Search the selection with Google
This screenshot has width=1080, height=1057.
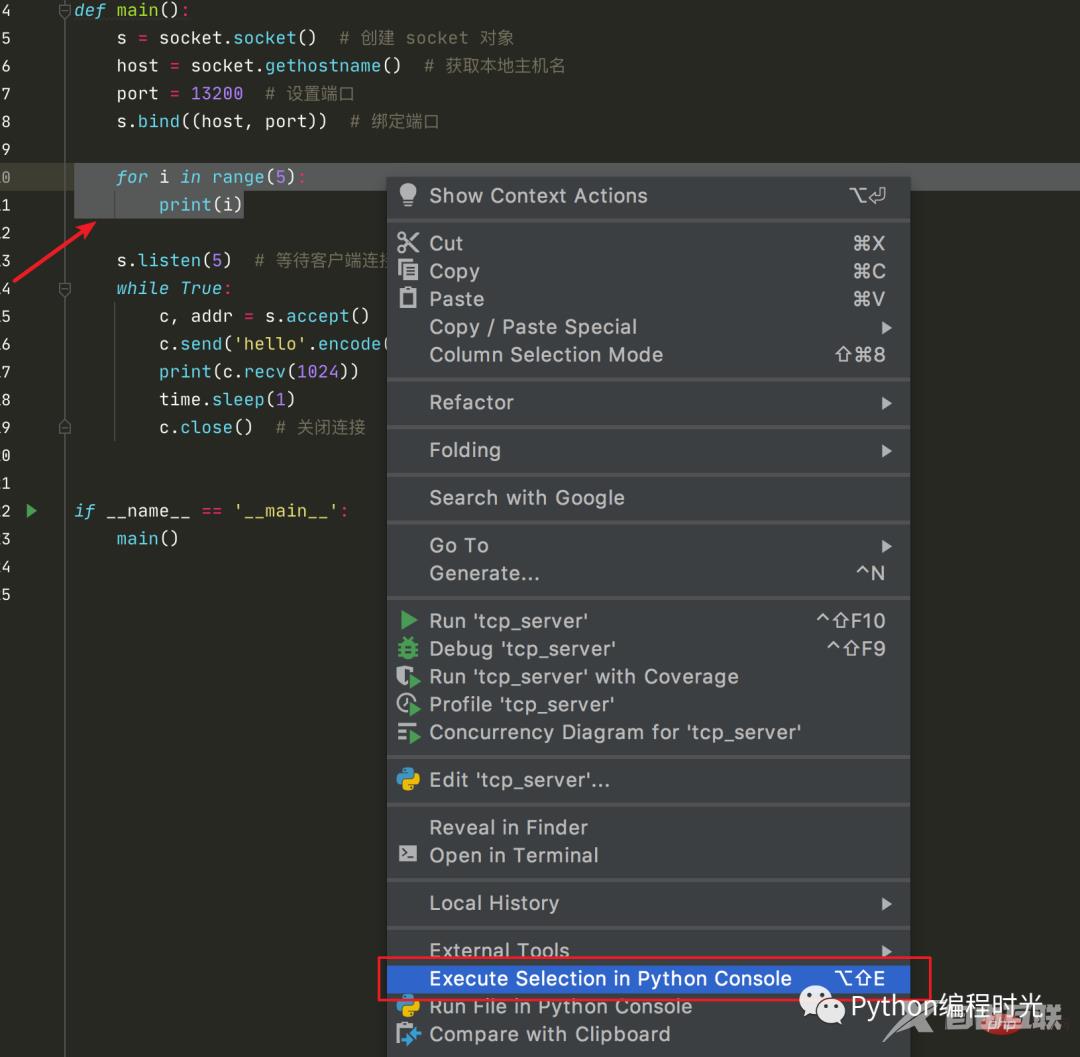pyautogui.click(x=526, y=498)
